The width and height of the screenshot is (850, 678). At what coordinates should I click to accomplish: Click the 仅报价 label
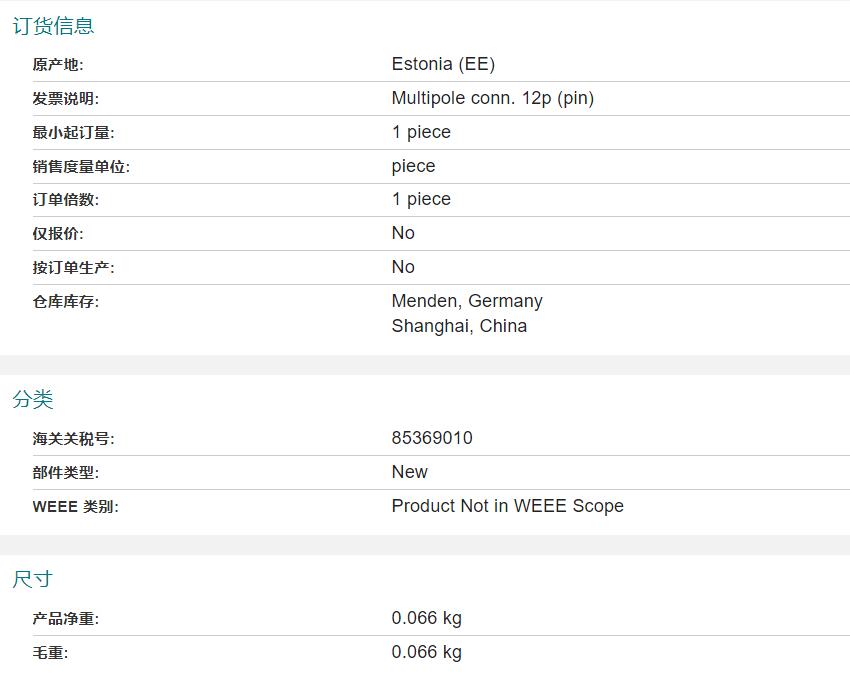(57, 234)
